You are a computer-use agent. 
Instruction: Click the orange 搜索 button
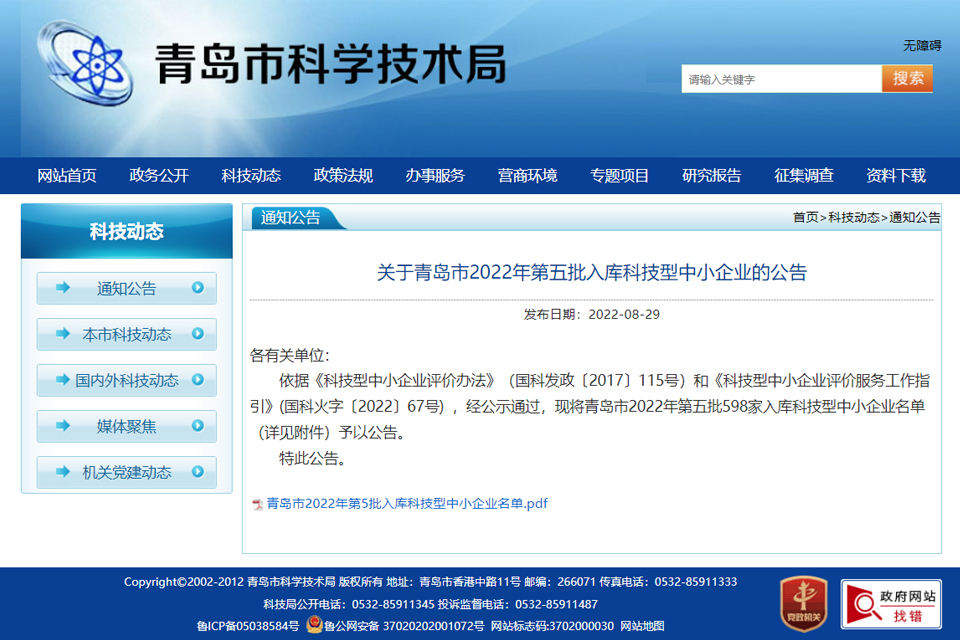[907, 79]
